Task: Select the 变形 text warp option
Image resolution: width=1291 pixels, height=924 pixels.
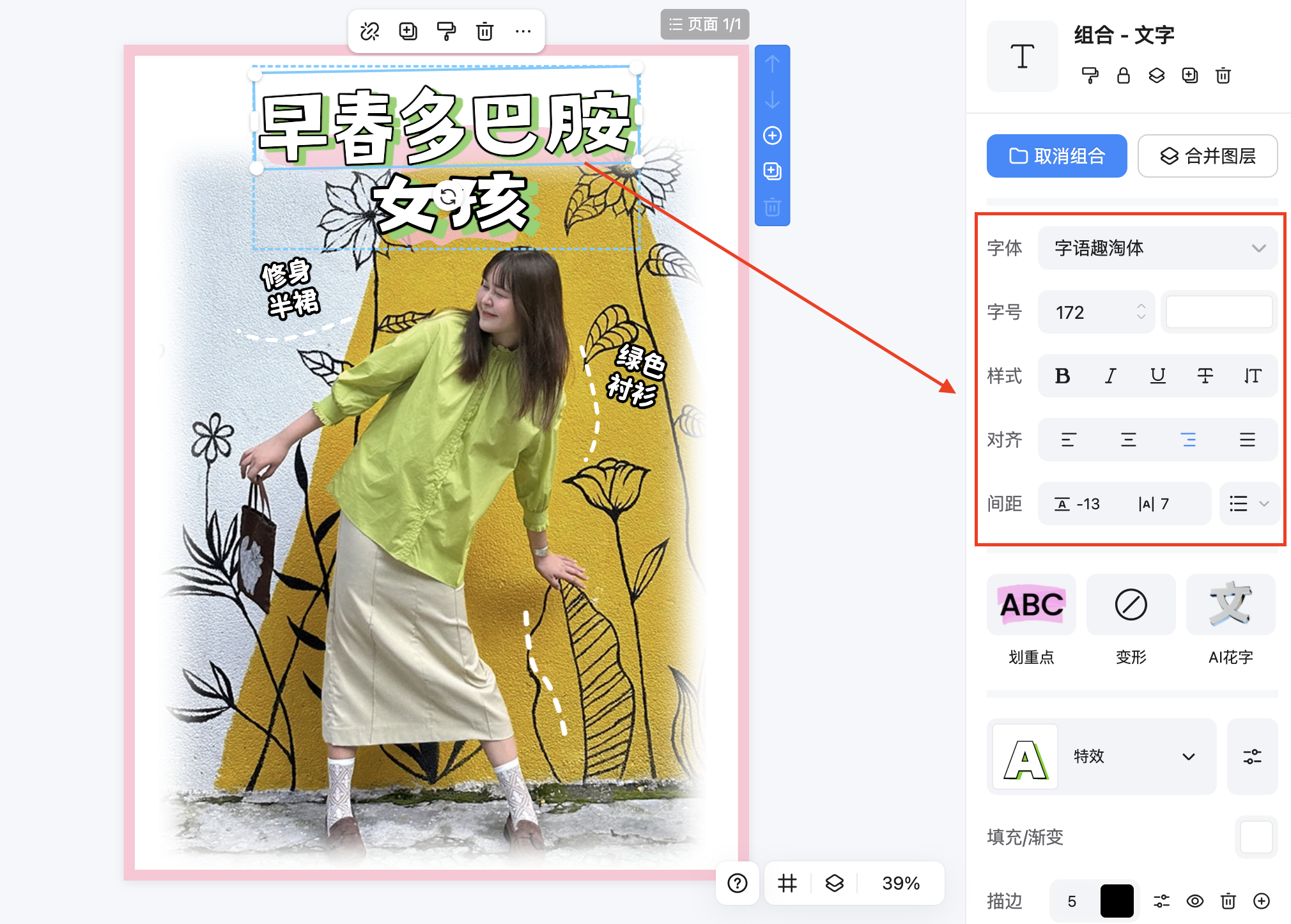Action: pos(1131,604)
